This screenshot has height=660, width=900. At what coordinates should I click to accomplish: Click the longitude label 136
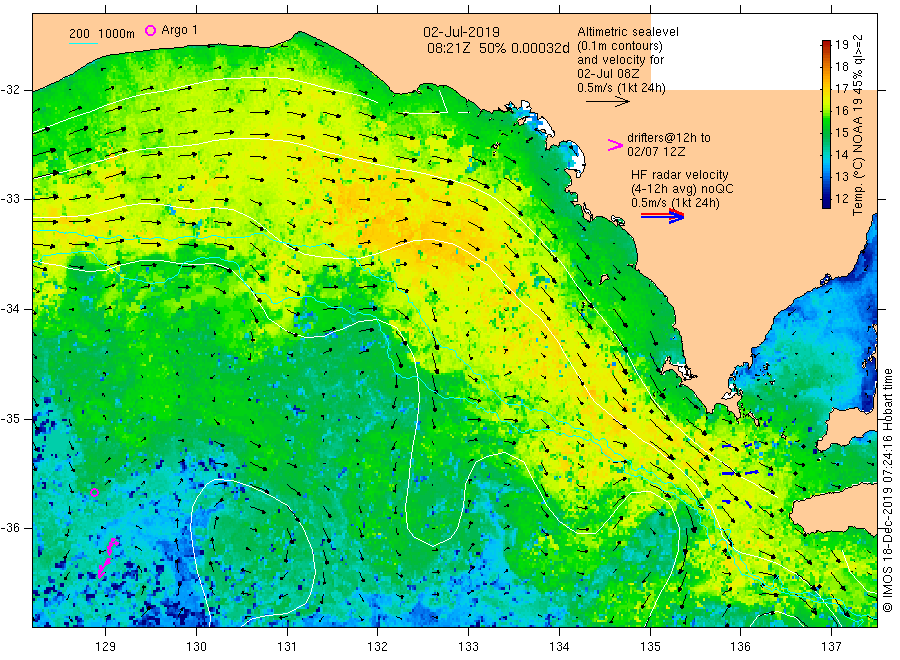tap(740, 647)
